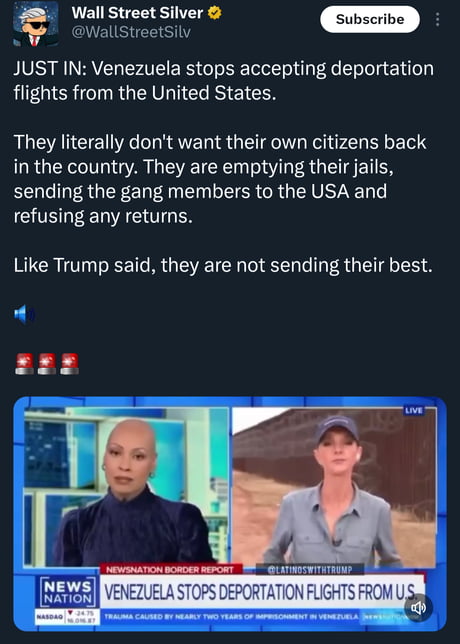Click the tweet text about Venezuela
The height and width of the screenshot is (644, 460).
223,167
